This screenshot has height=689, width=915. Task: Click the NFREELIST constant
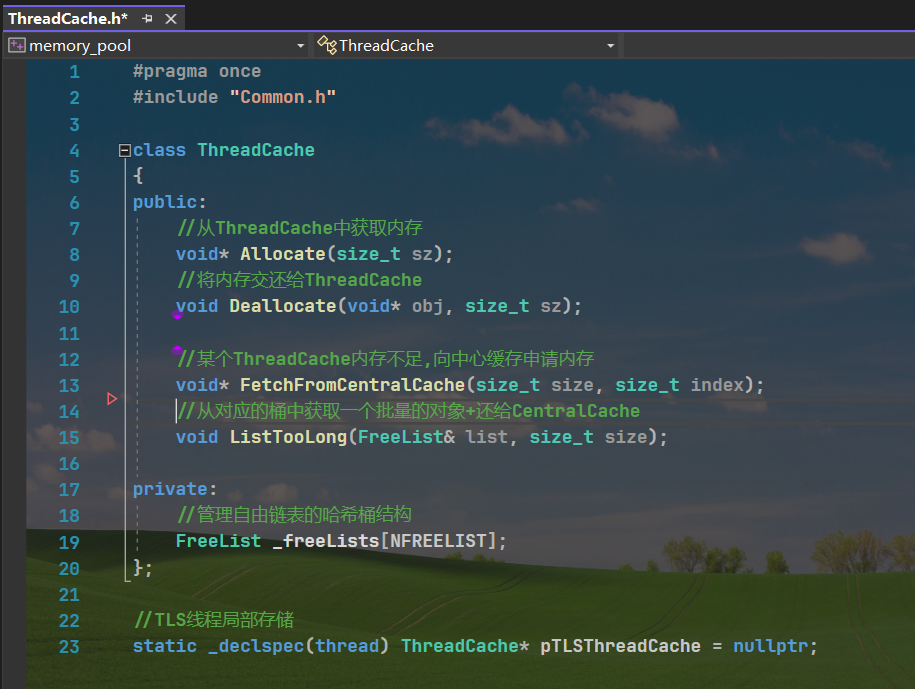pos(438,541)
